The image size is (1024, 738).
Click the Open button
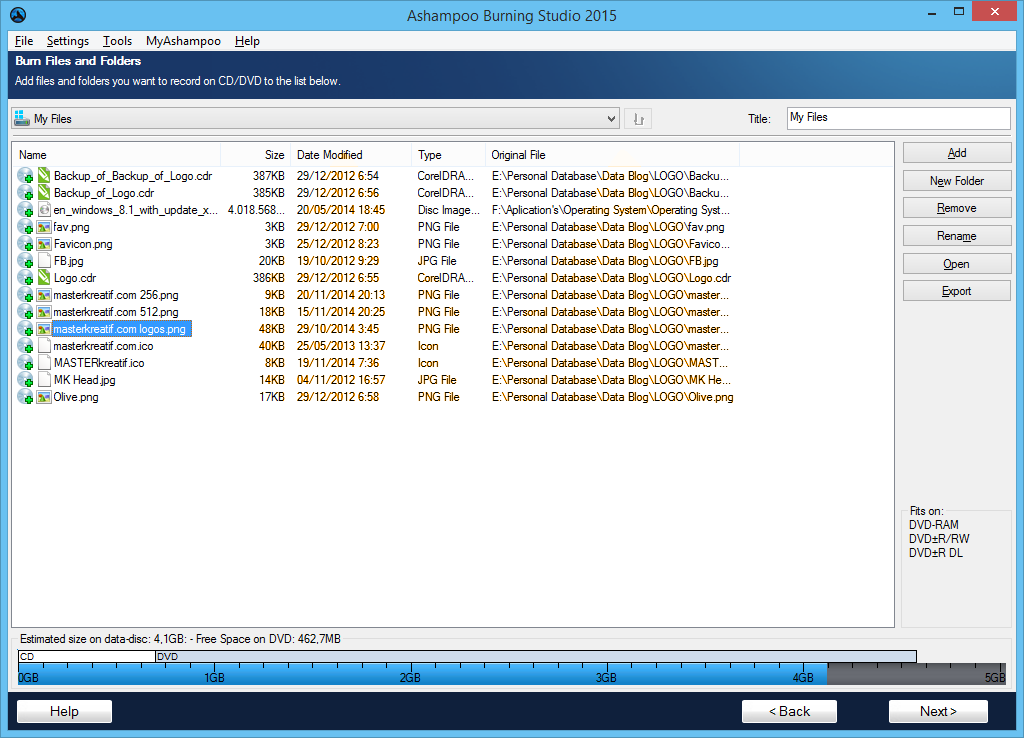[x=957, y=264]
